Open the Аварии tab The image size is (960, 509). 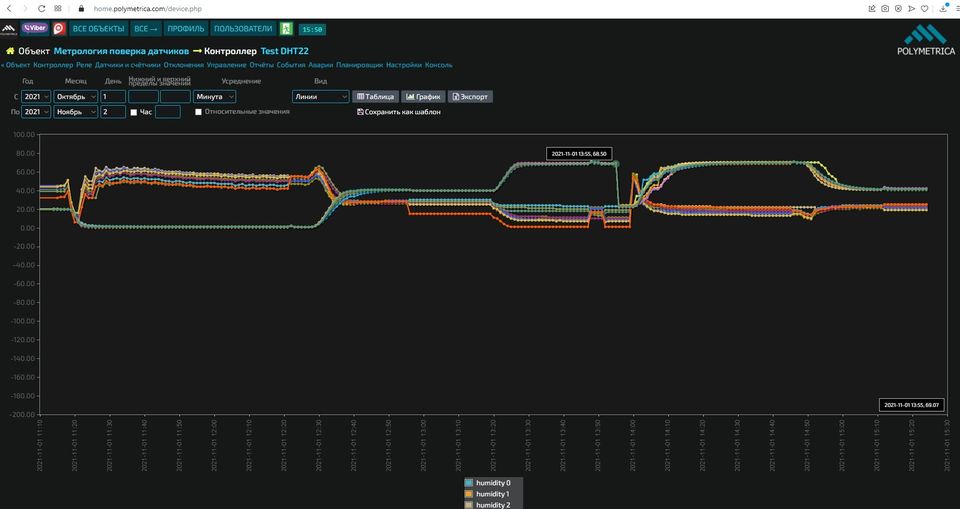pyautogui.click(x=321, y=65)
